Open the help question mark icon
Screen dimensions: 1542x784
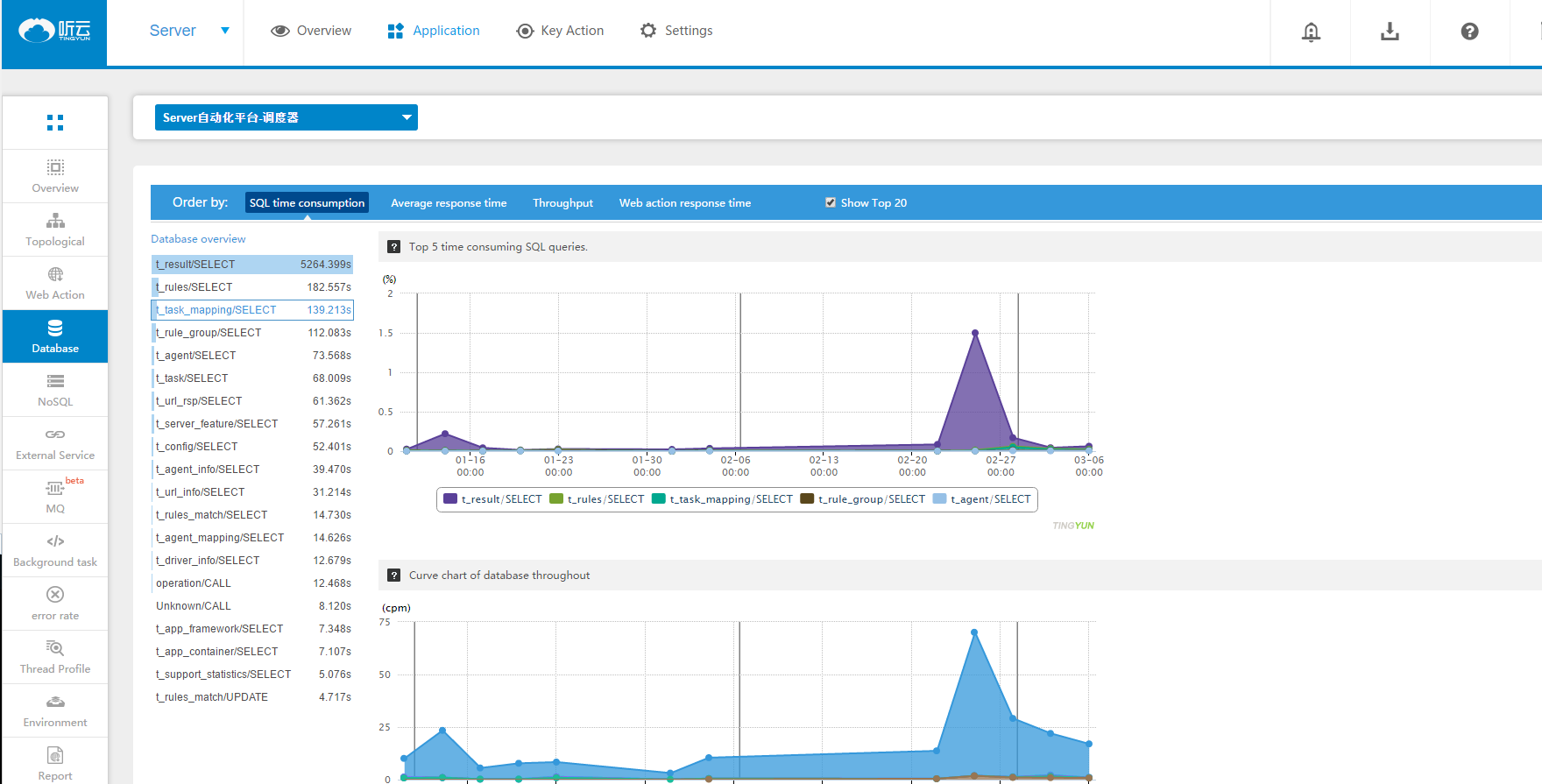coord(1469,32)
